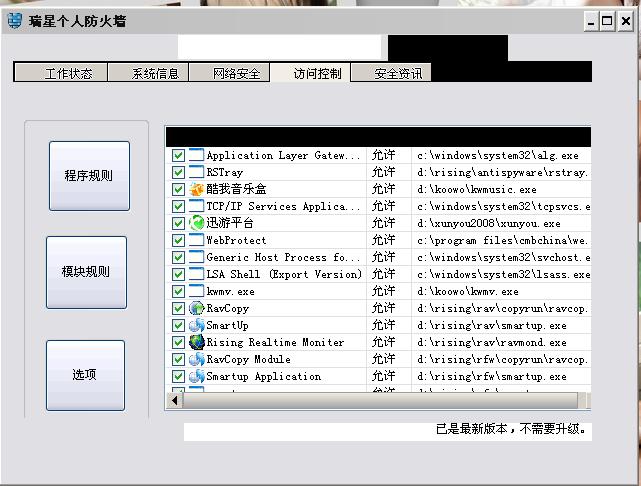Uncheck the Application Layer Gateway rule
The image size is (641, 486).
[178, 156]
